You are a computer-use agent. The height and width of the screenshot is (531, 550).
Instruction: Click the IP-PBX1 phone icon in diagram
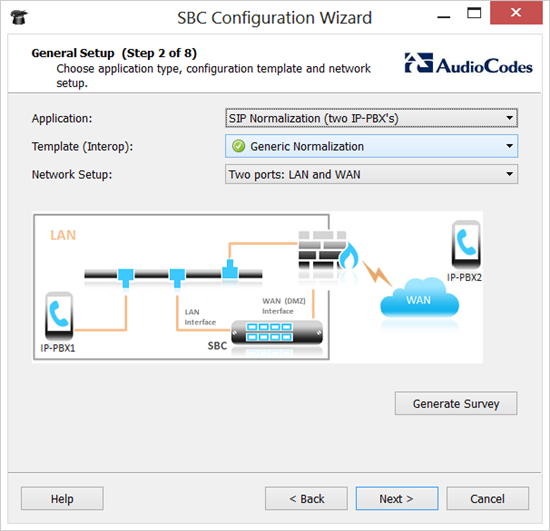(59, 316)
